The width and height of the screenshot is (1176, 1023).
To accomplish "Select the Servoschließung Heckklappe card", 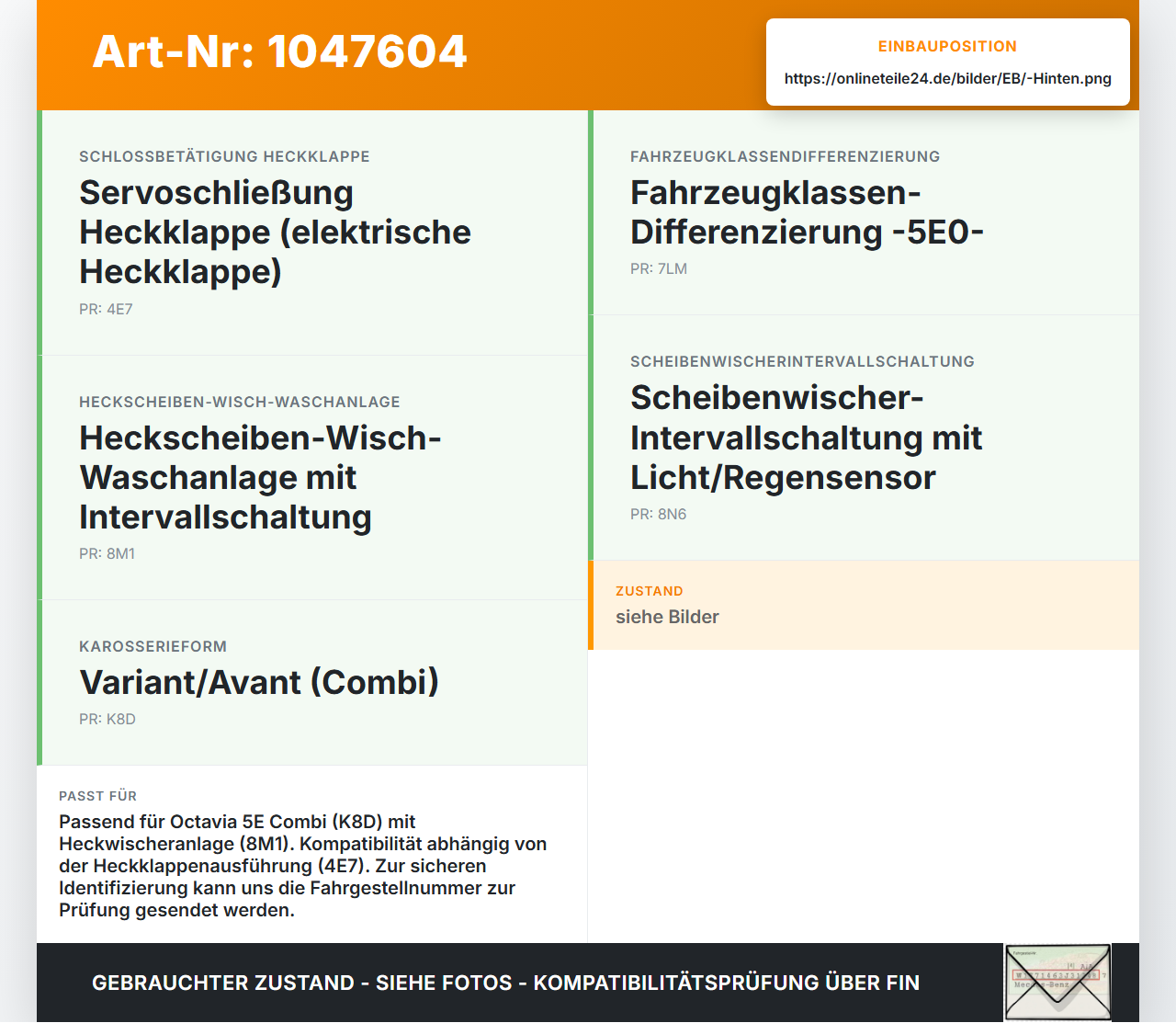I will point(312,233).
